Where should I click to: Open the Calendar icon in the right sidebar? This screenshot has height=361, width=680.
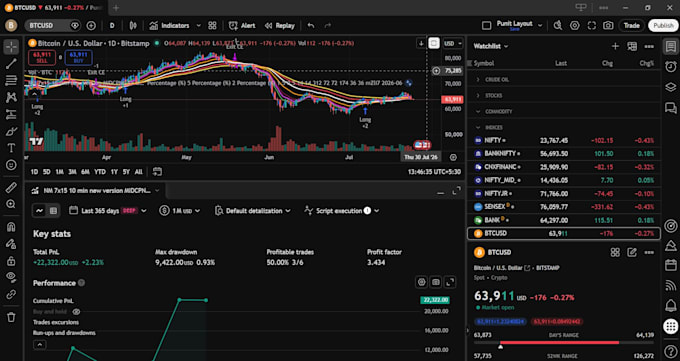click(670, 265)
